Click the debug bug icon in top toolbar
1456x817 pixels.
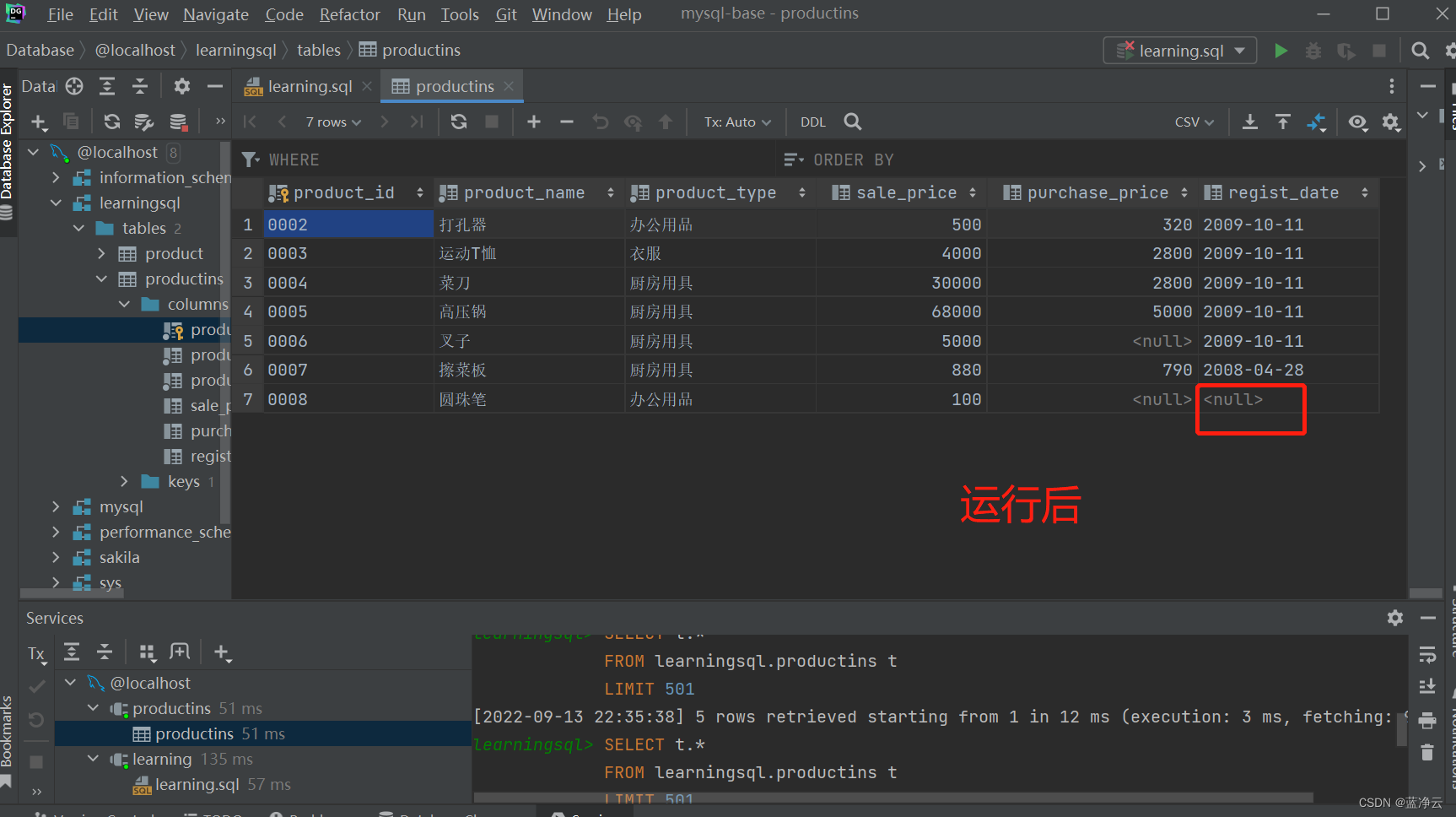pyautogui.click(x=1313, y=51)
